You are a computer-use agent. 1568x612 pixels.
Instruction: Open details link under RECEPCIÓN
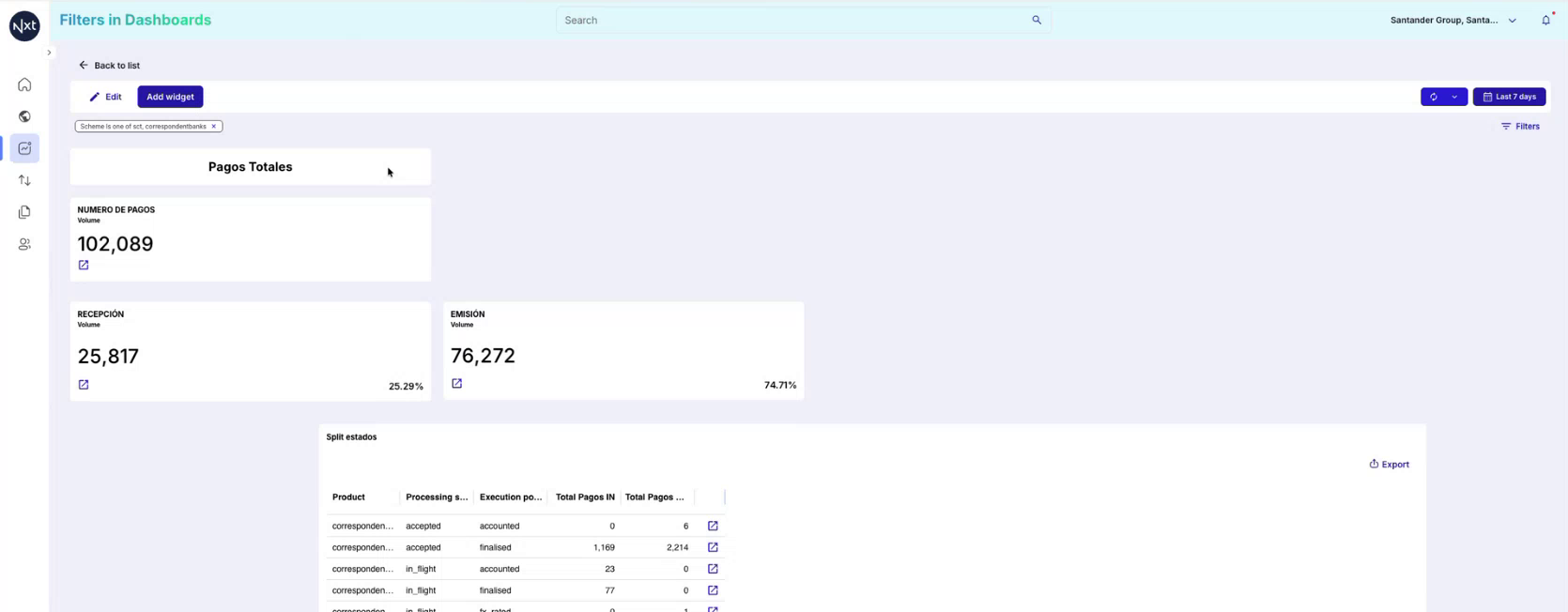point(84,385)
